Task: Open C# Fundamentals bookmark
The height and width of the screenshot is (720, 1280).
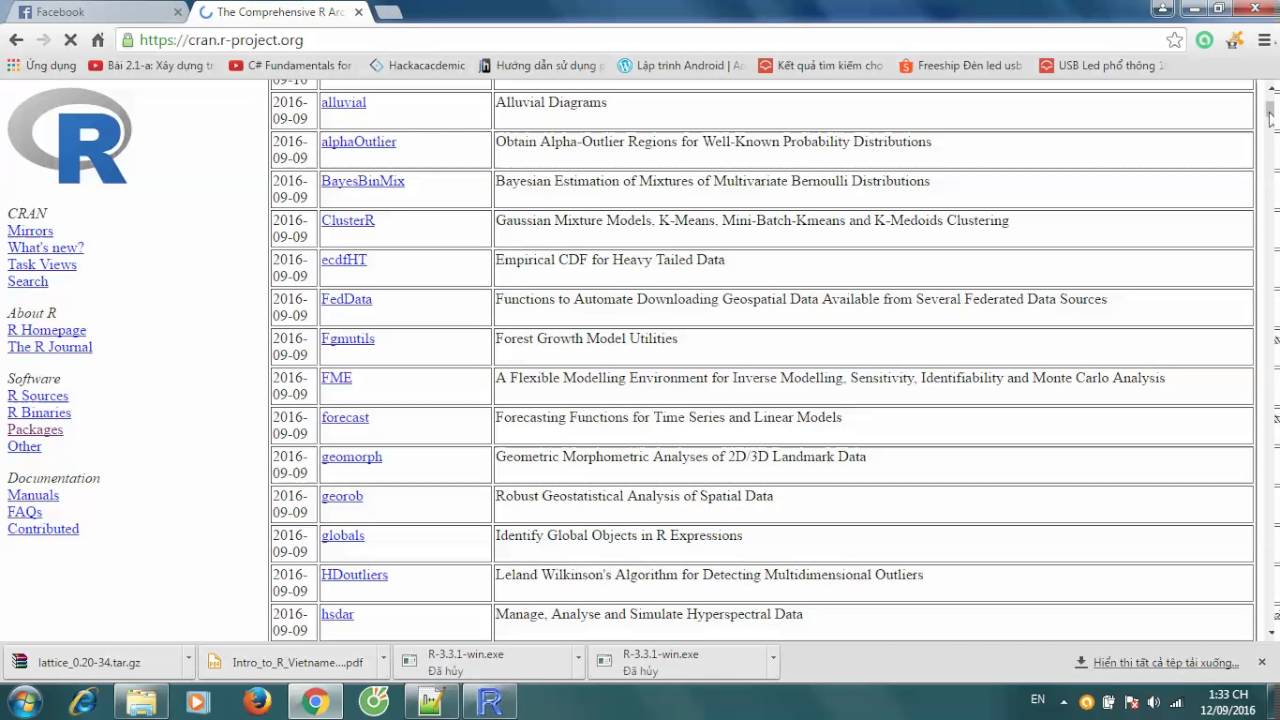Action: (290, 65)
